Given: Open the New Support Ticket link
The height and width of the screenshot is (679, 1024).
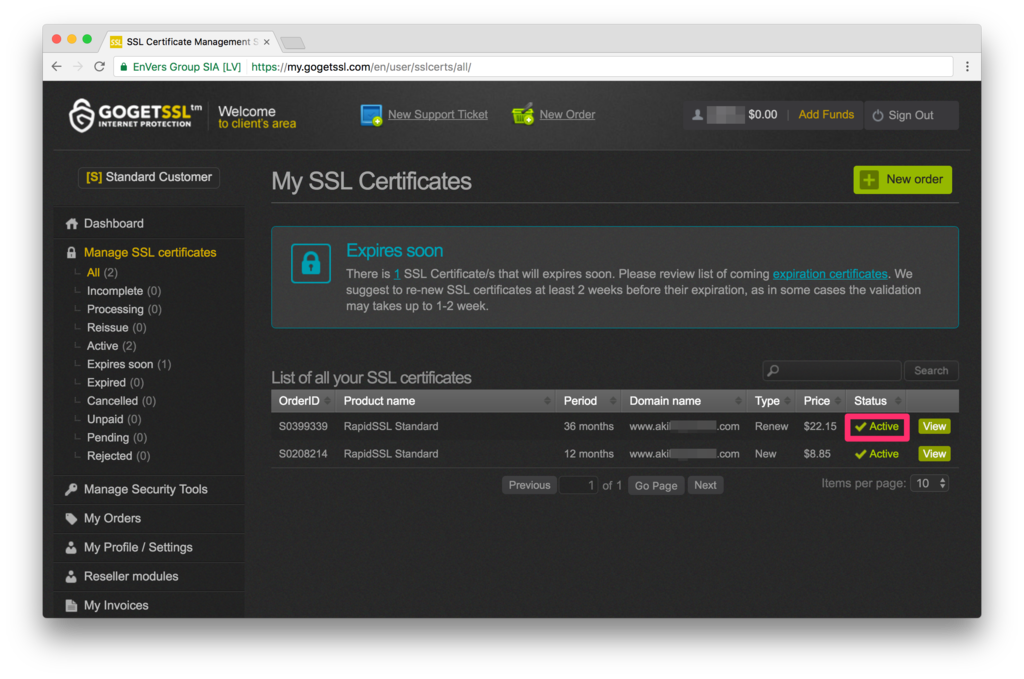Looking at the screenshot, I should (438, 114).
